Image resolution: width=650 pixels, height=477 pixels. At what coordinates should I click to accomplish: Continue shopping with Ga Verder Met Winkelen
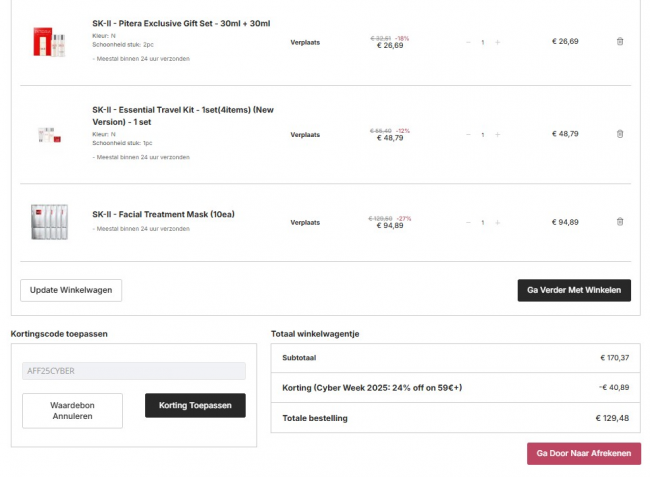pyautogui.click(x=573, y=290)
